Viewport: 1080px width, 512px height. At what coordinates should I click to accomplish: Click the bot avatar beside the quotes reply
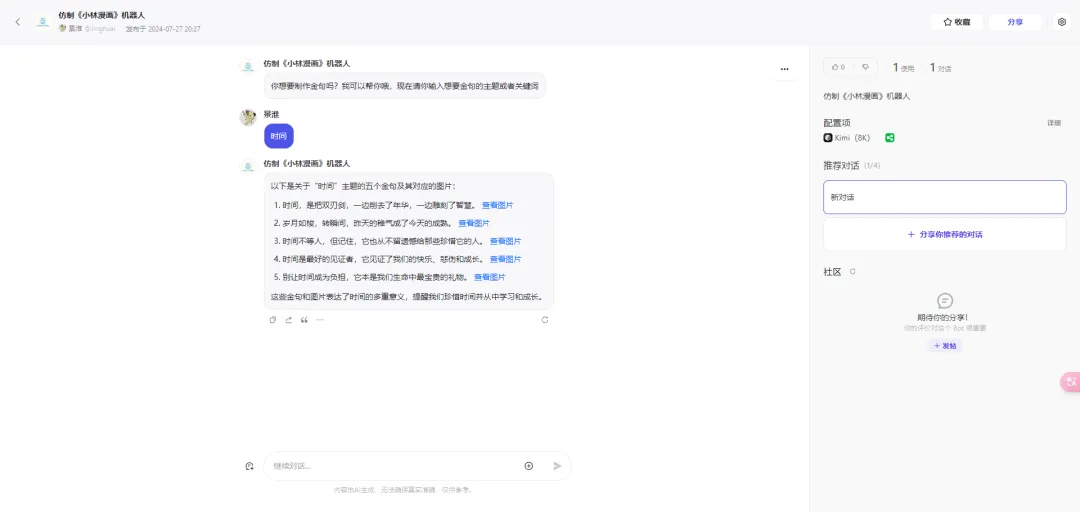pyautogui.click(x=248, y=167)
